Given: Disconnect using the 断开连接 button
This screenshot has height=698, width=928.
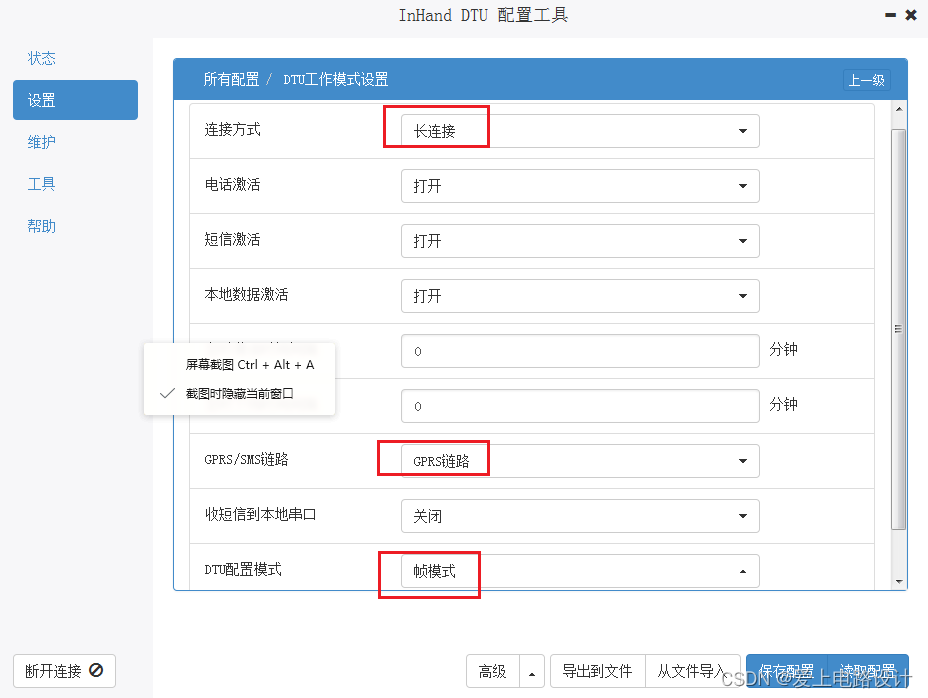Looking at the screenshot, I should [64, 671].
